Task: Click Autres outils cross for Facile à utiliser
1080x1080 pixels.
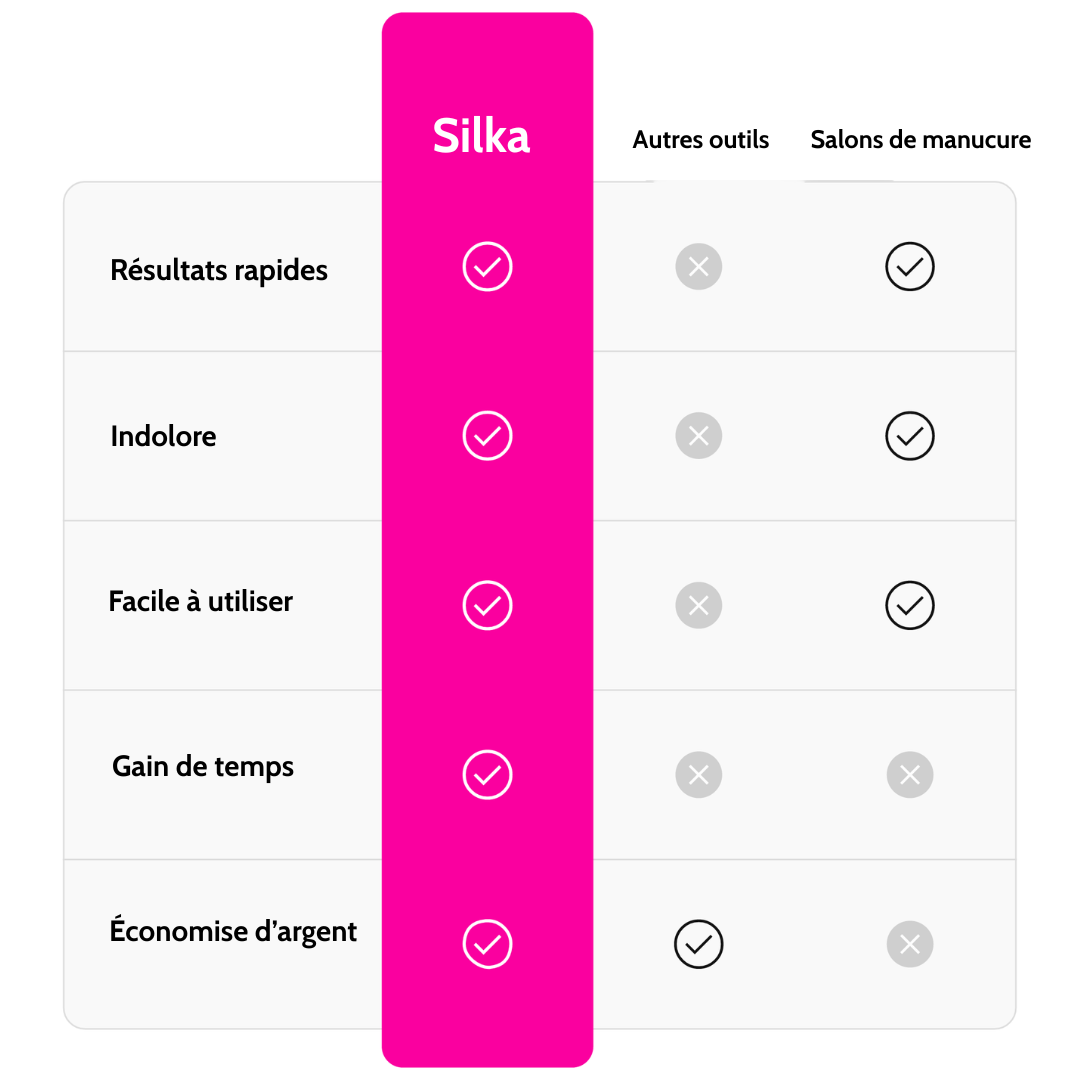Action: (x=698, y=605)
